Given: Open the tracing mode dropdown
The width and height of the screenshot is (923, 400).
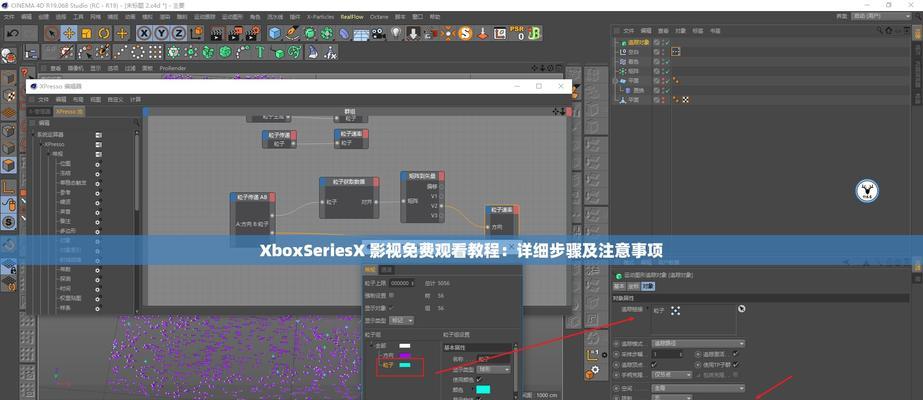Looking at the screenshot, I should pos(698,344).
